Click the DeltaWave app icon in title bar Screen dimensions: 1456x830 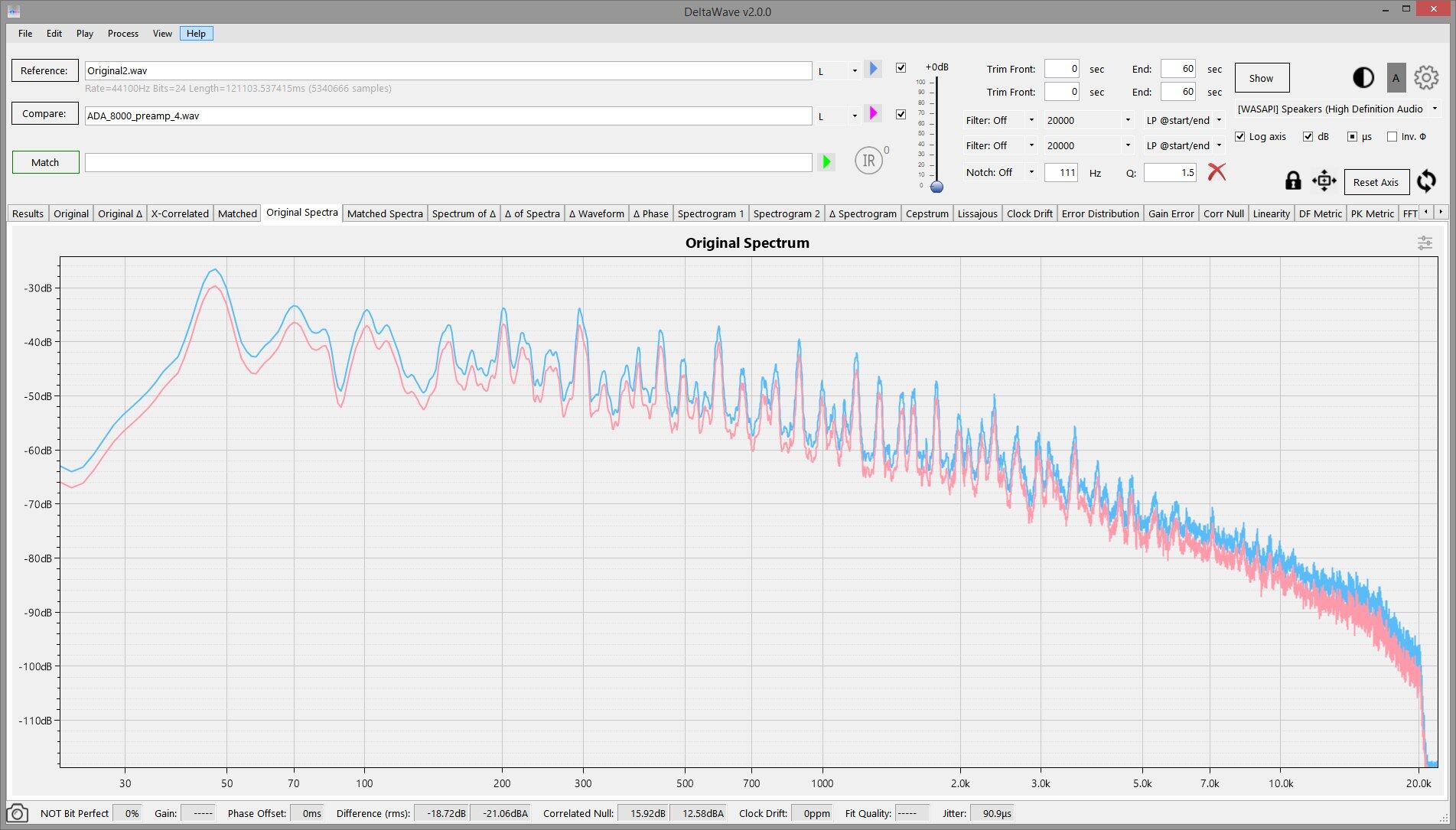point(13,11)
